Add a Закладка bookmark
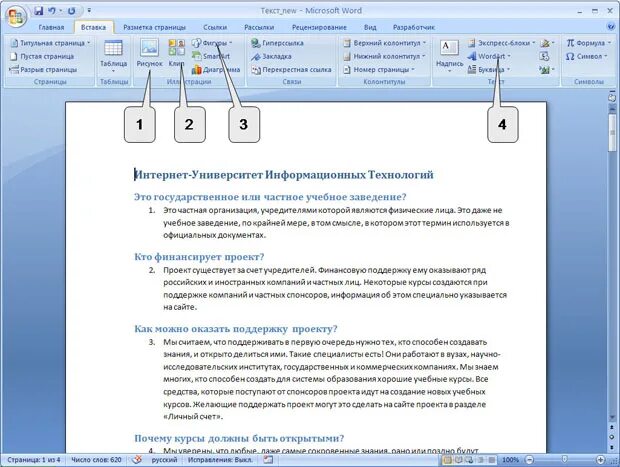Image resolution: width=620 pixels, height=467 pixels. click(271, 56)
